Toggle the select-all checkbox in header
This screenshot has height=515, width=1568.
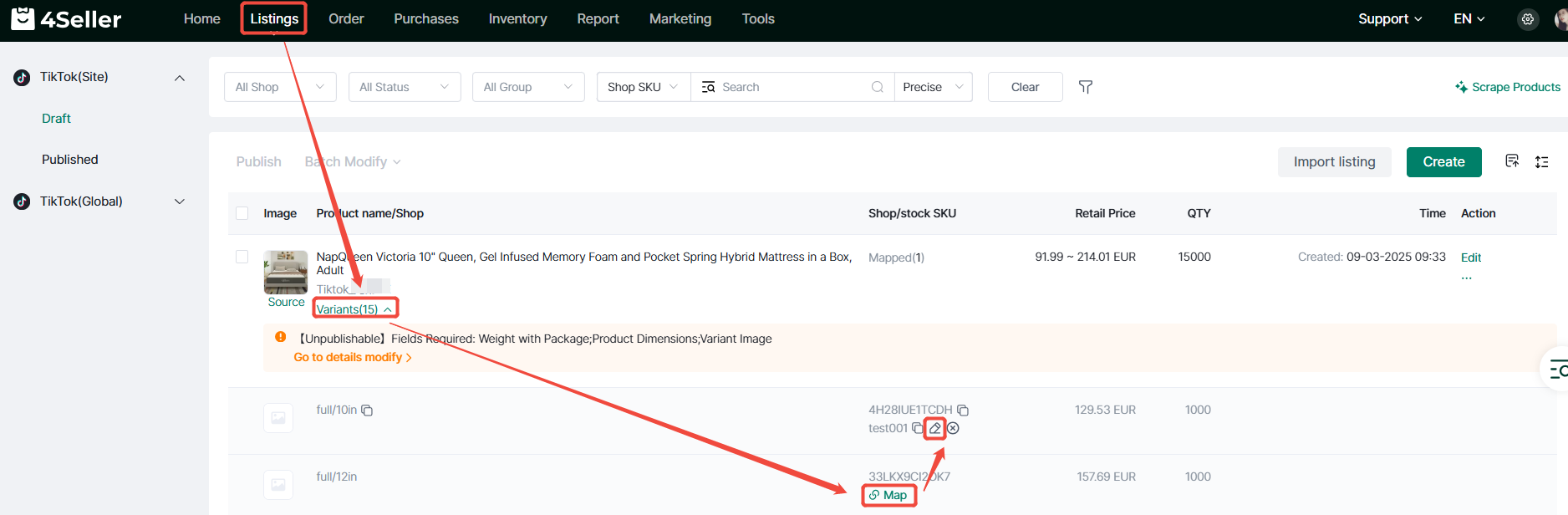tap(242, 213)
